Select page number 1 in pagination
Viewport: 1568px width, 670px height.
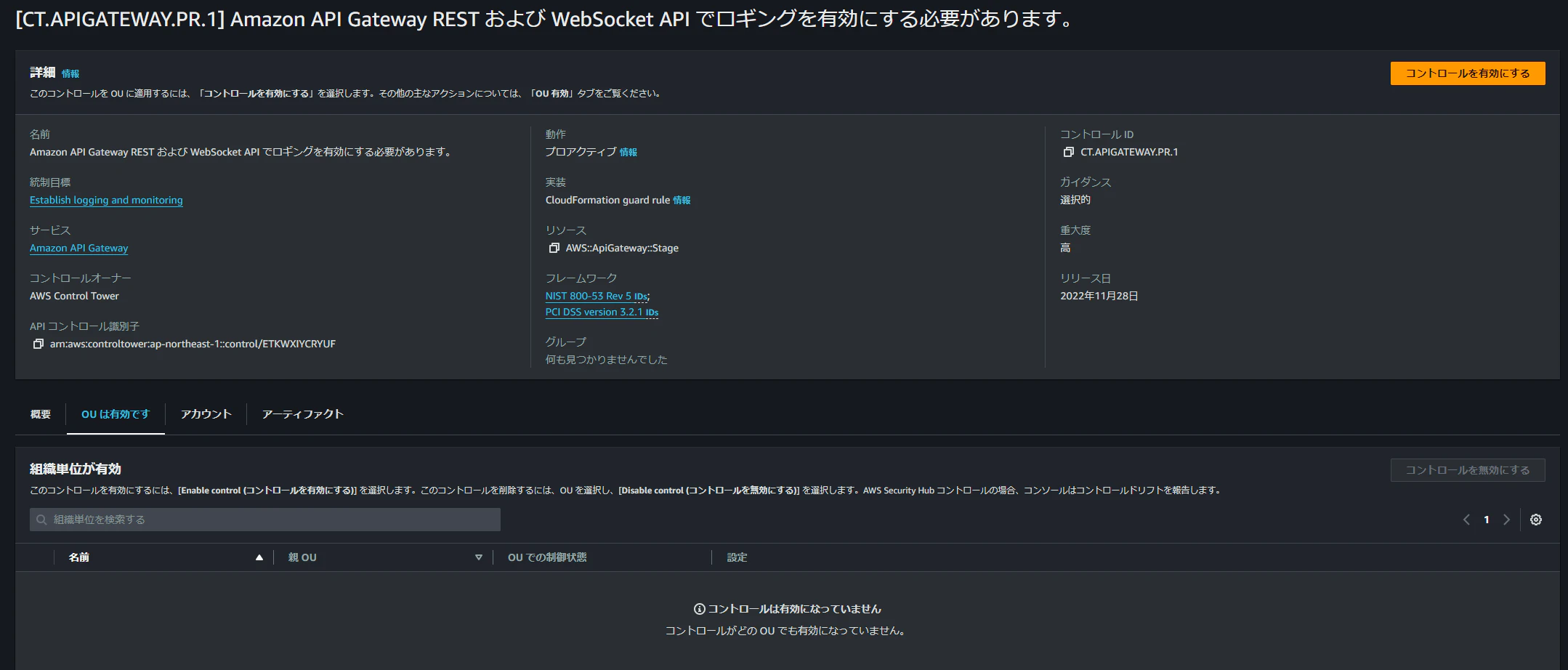pyautogui.click(x=1487, y=520)
